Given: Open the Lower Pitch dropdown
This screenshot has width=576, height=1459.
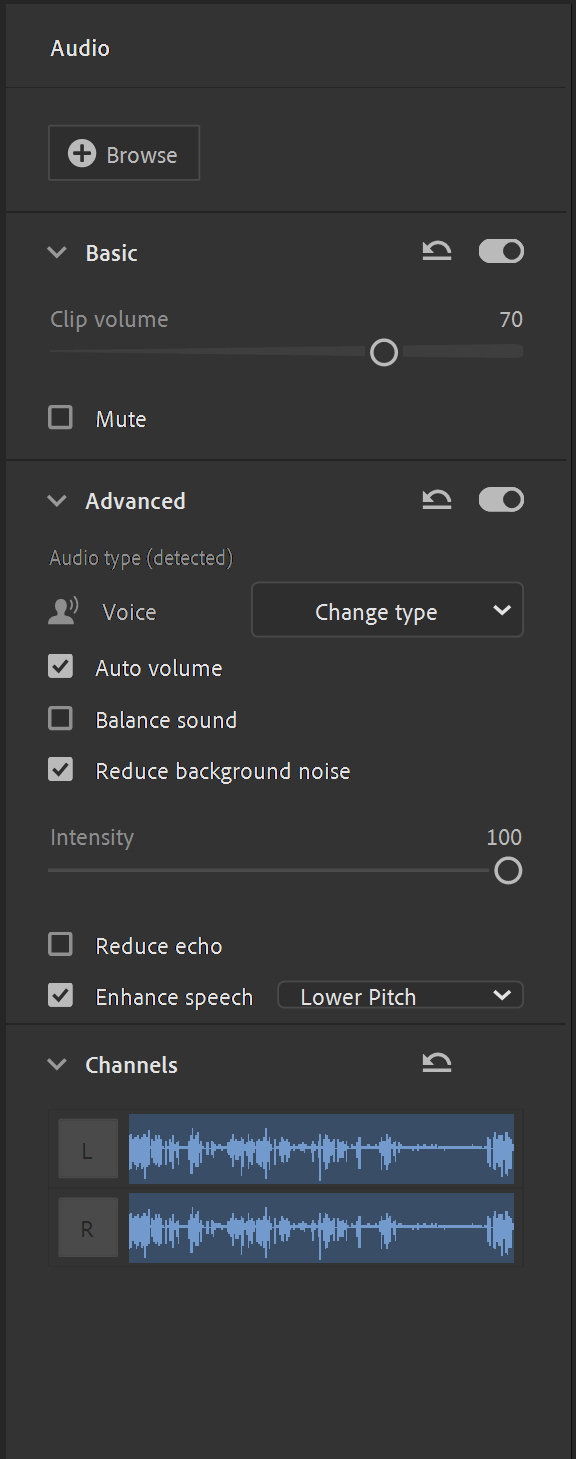Looking at the screenshot, I should click(400, 996).
